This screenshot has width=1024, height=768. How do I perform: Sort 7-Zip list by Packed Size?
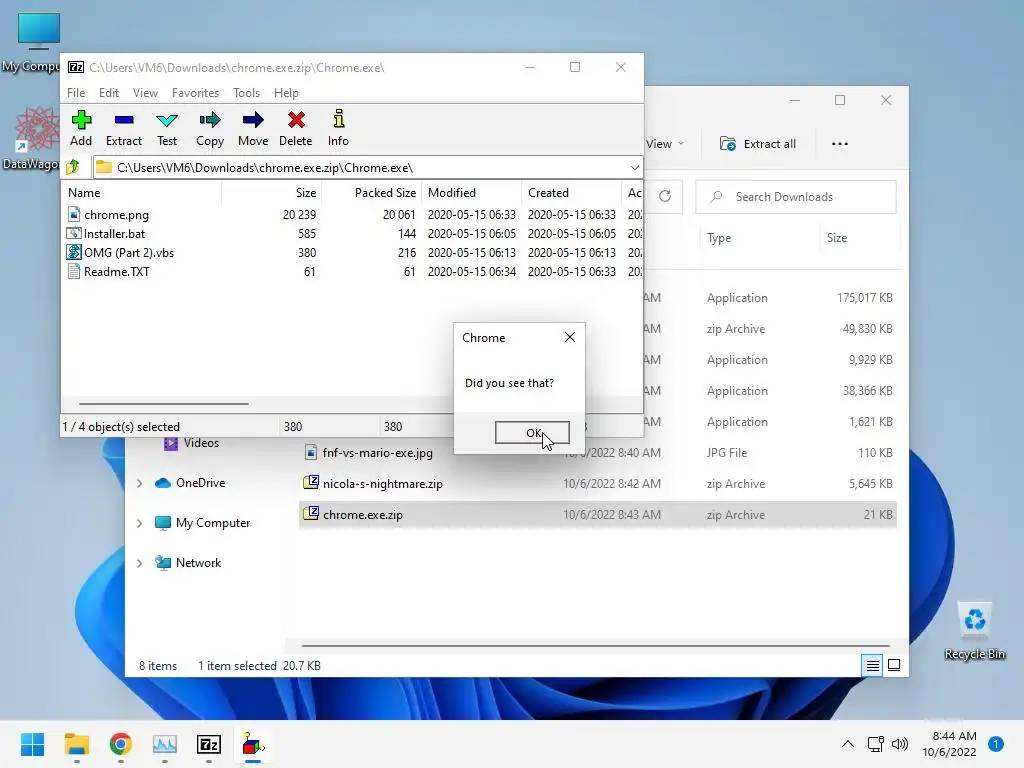(372, 193)
